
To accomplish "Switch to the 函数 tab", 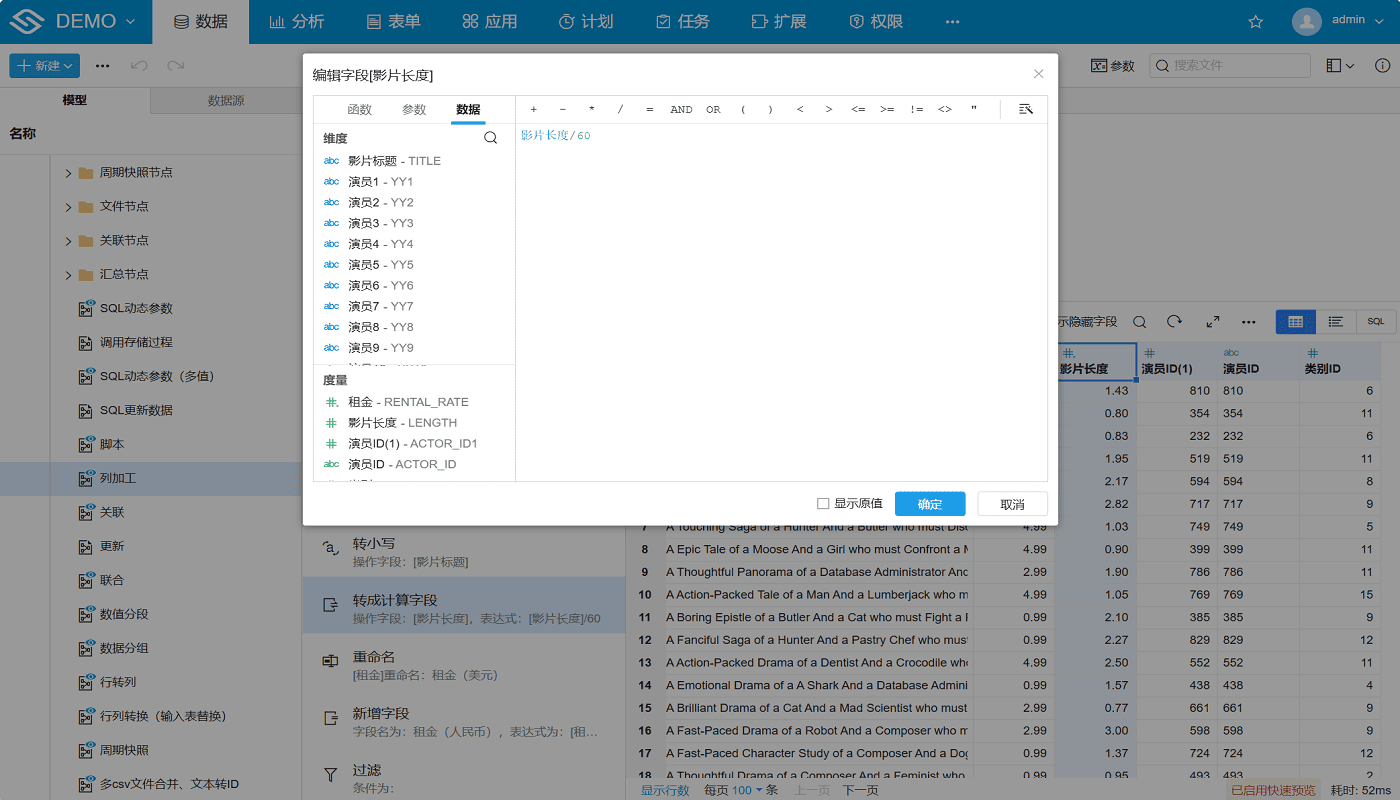I will pyautogui.click(x=359, y=109).
